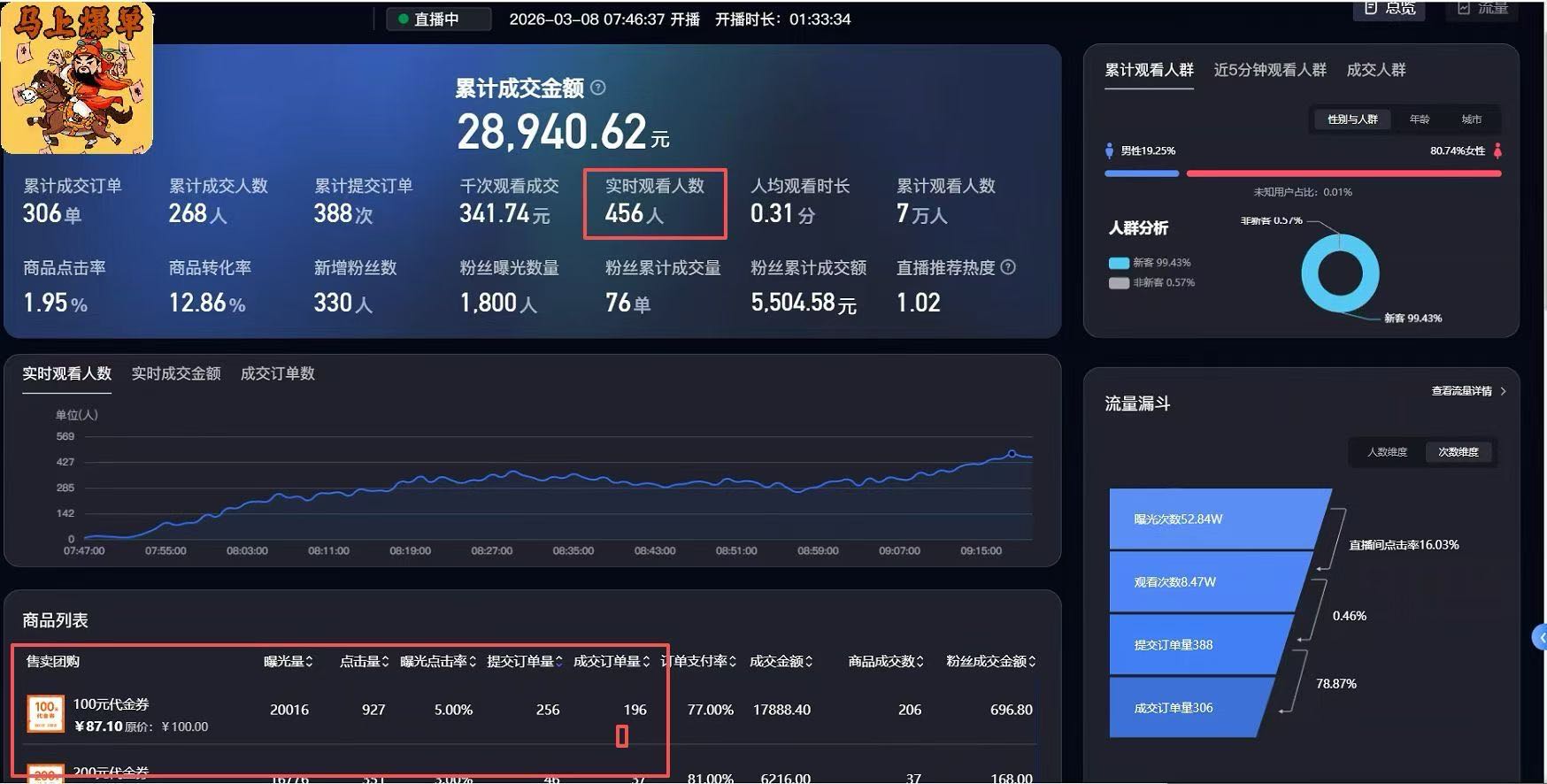Click the 100元代金券 product thumbnail
The height and width of the screenshot is (784, 1547).
tap(46, 714)
